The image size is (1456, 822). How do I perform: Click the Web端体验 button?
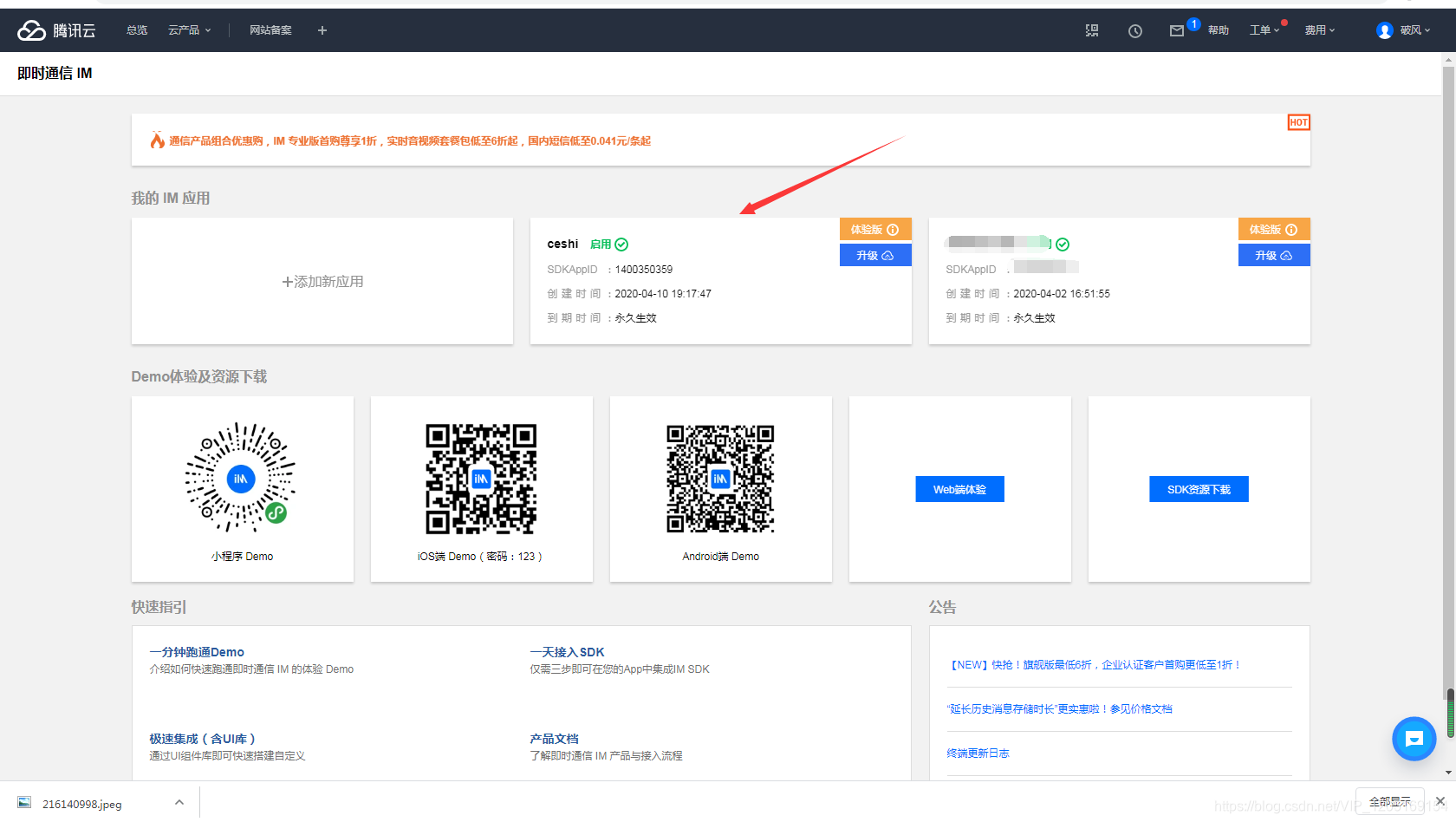coord(959,489)
